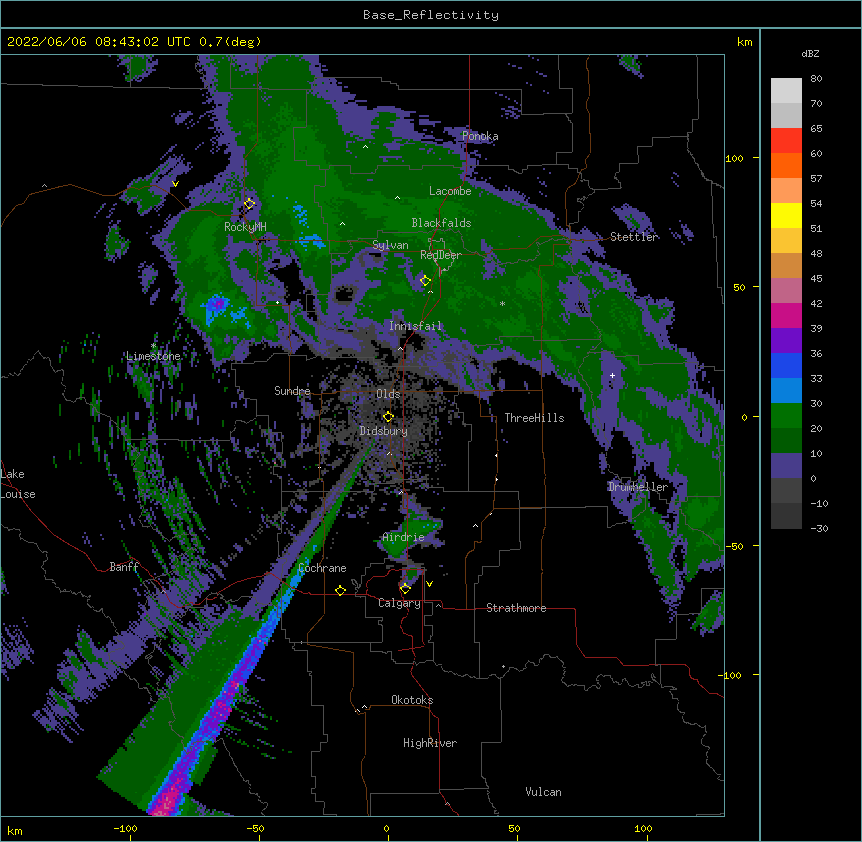
Task: Click the yellow v marker northeast of Calgary
Action: click(429, 584)
